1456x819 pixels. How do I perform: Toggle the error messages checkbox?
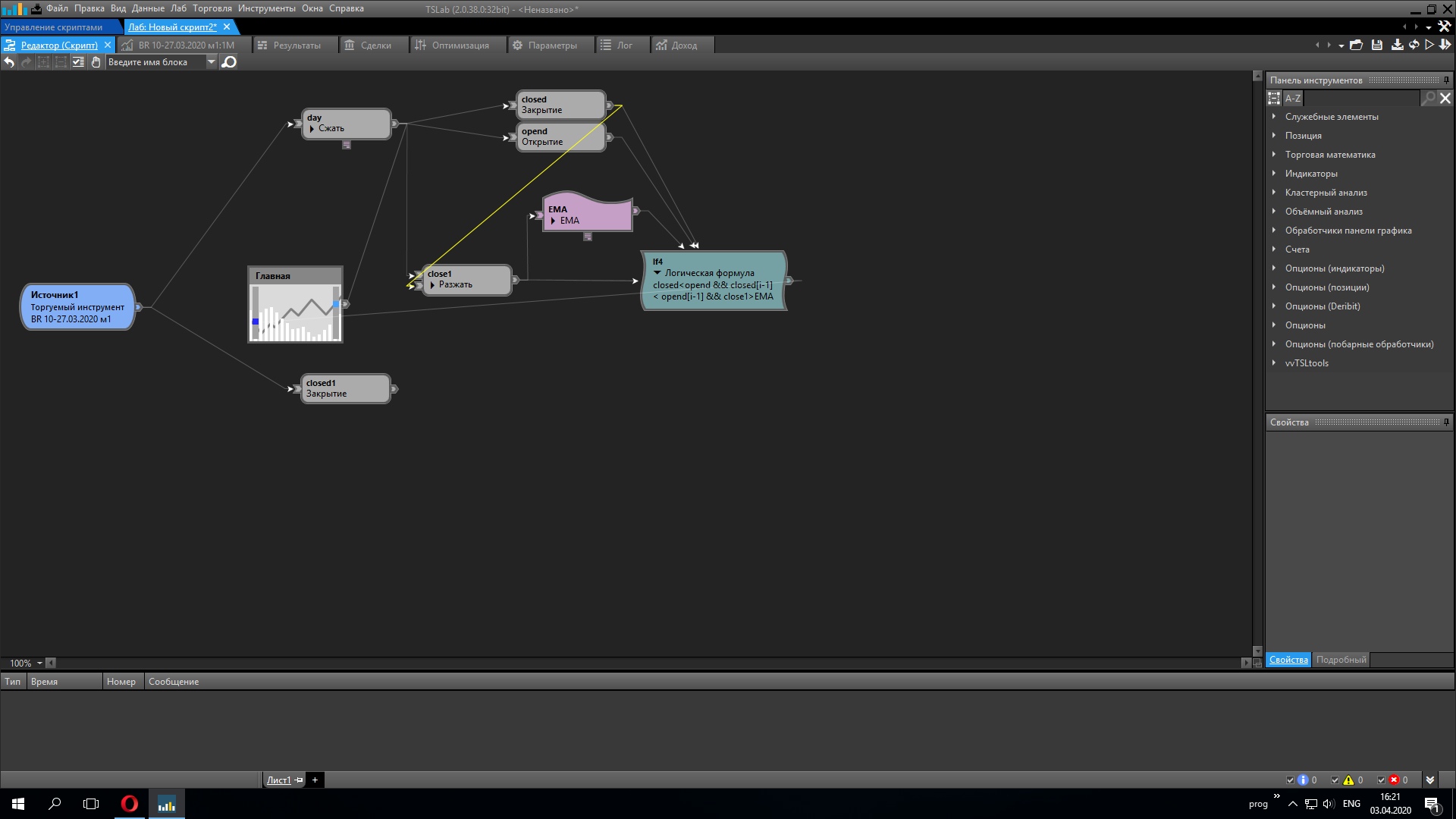click(1381, 780)
